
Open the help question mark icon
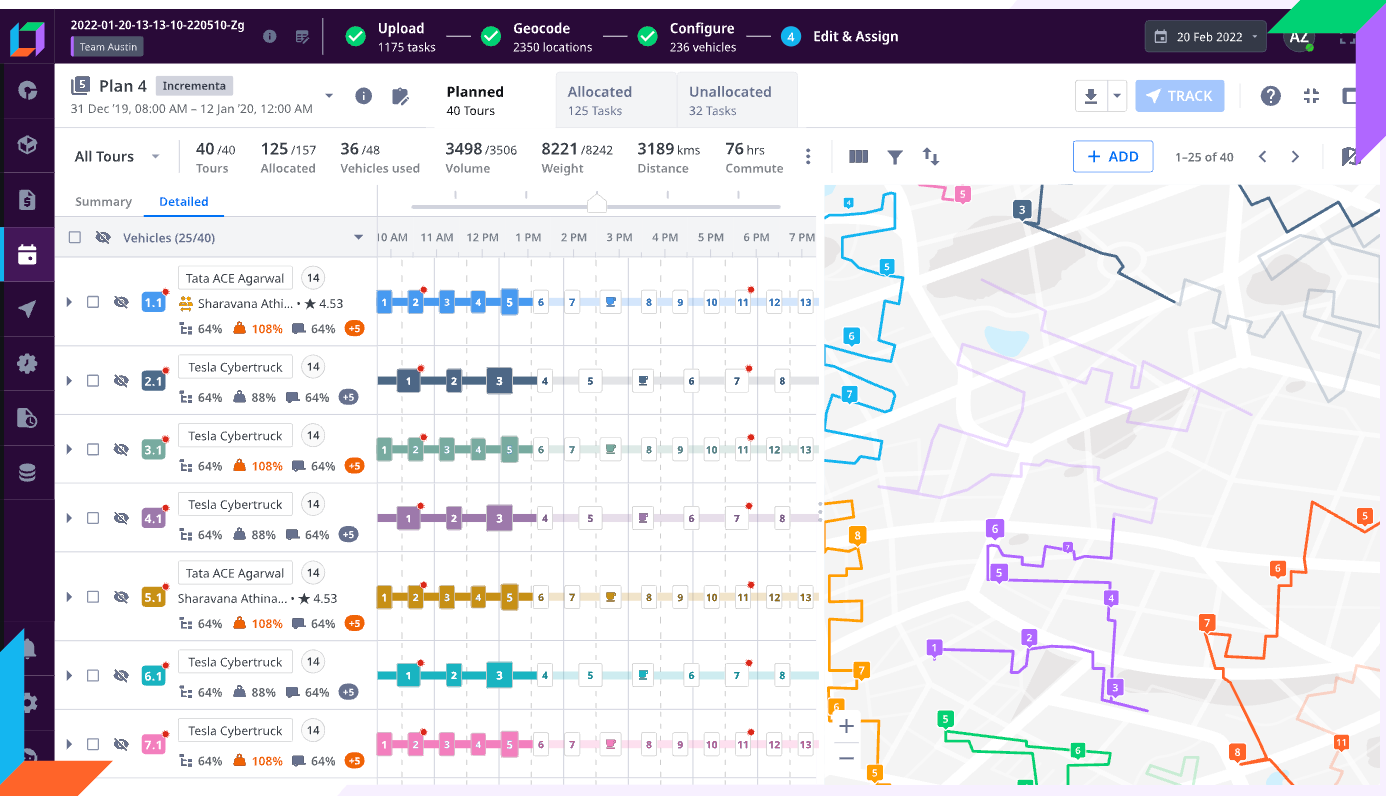(x=1271, y=96)
